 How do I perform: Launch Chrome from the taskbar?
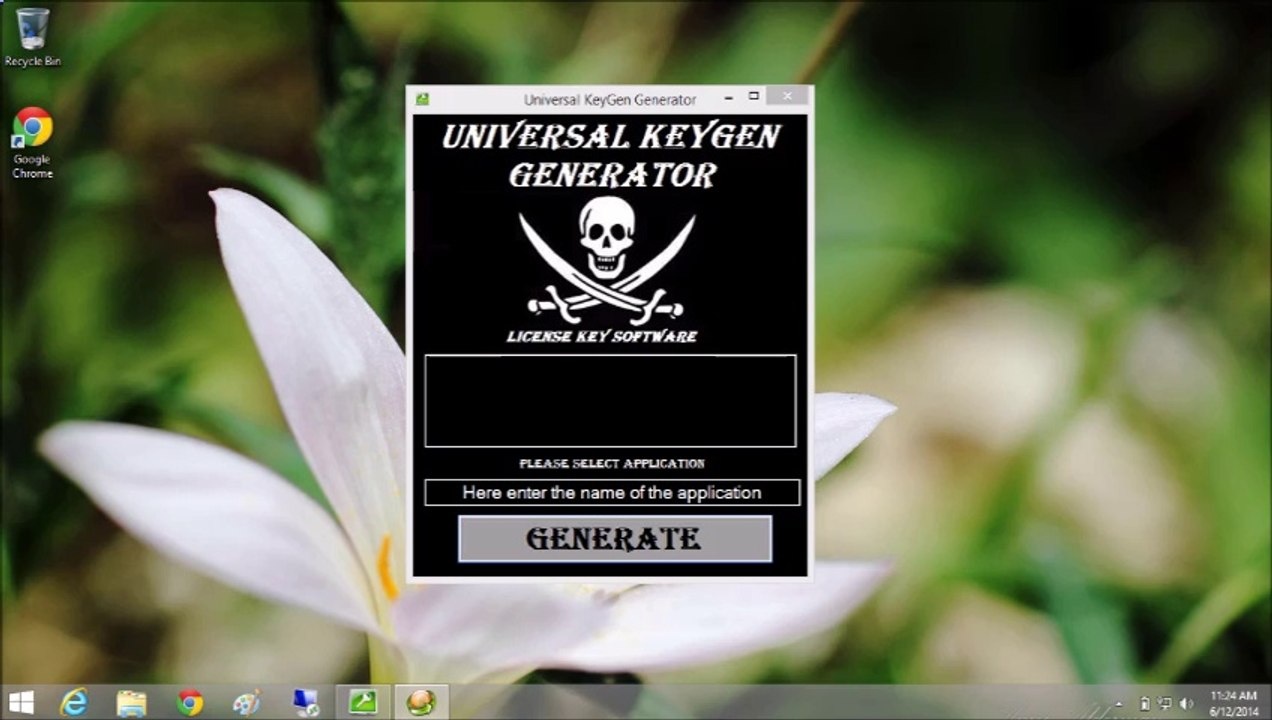tap(190, 703)
